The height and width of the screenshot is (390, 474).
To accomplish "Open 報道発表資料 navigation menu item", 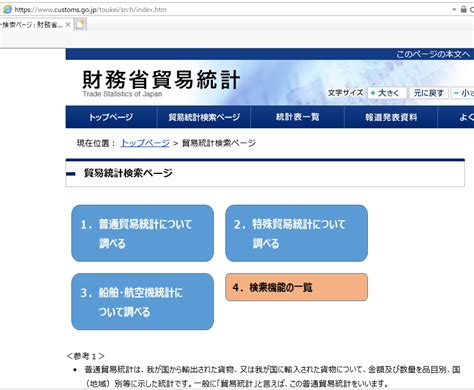I will point(391,117).
